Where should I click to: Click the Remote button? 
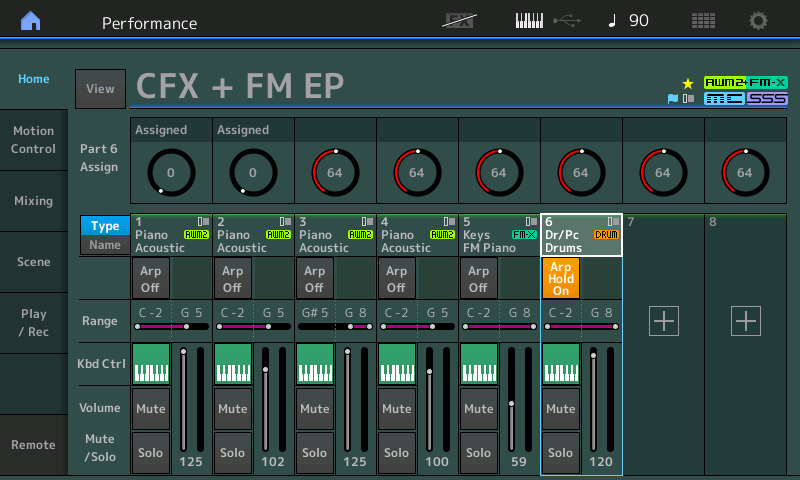(34, 445)
